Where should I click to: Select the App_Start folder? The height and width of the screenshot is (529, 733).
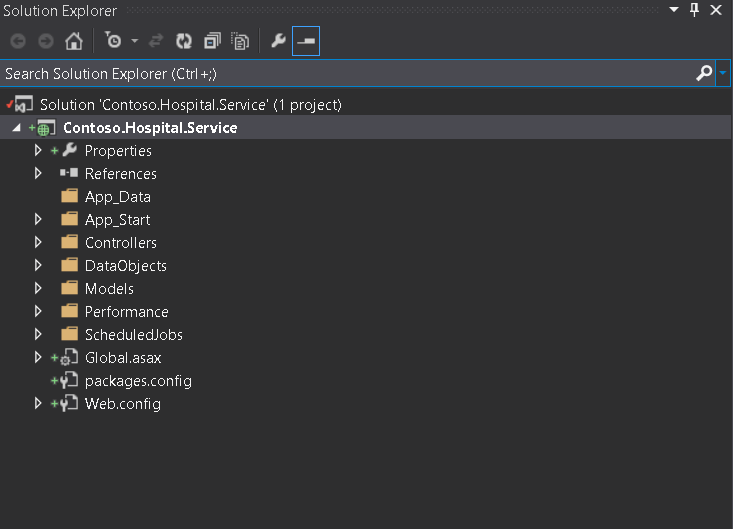click(117, 220)
